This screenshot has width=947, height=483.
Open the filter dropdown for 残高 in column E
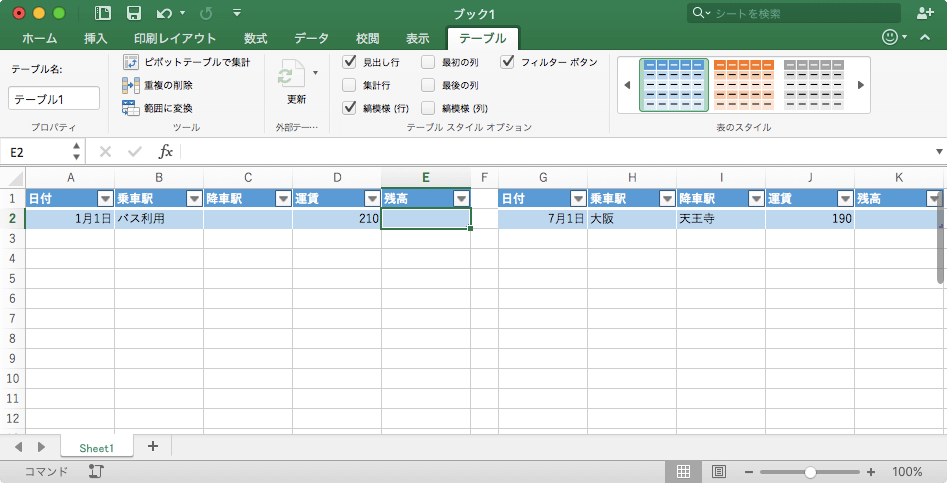tap(461, 199)
